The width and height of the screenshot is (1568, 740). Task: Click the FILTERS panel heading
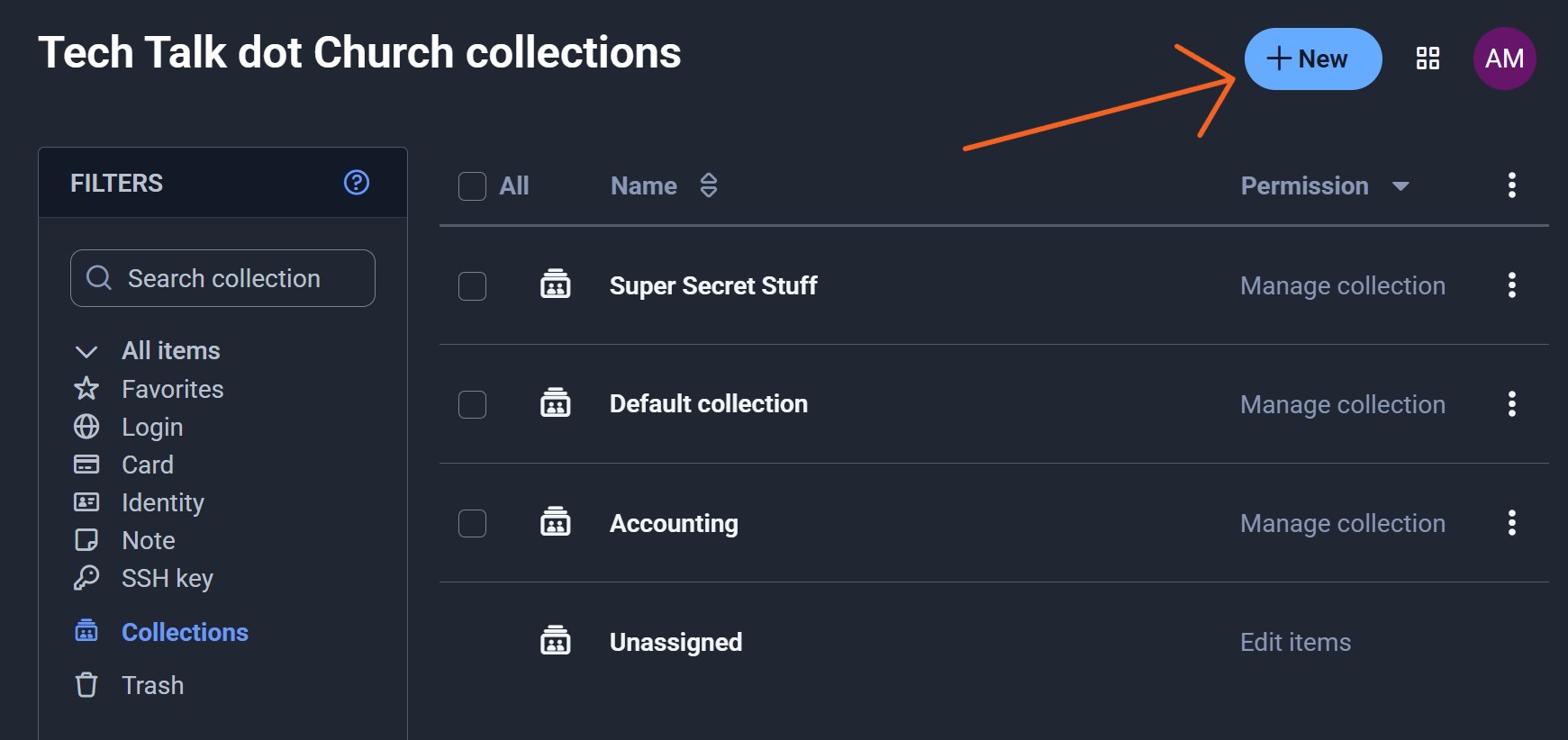117,183
